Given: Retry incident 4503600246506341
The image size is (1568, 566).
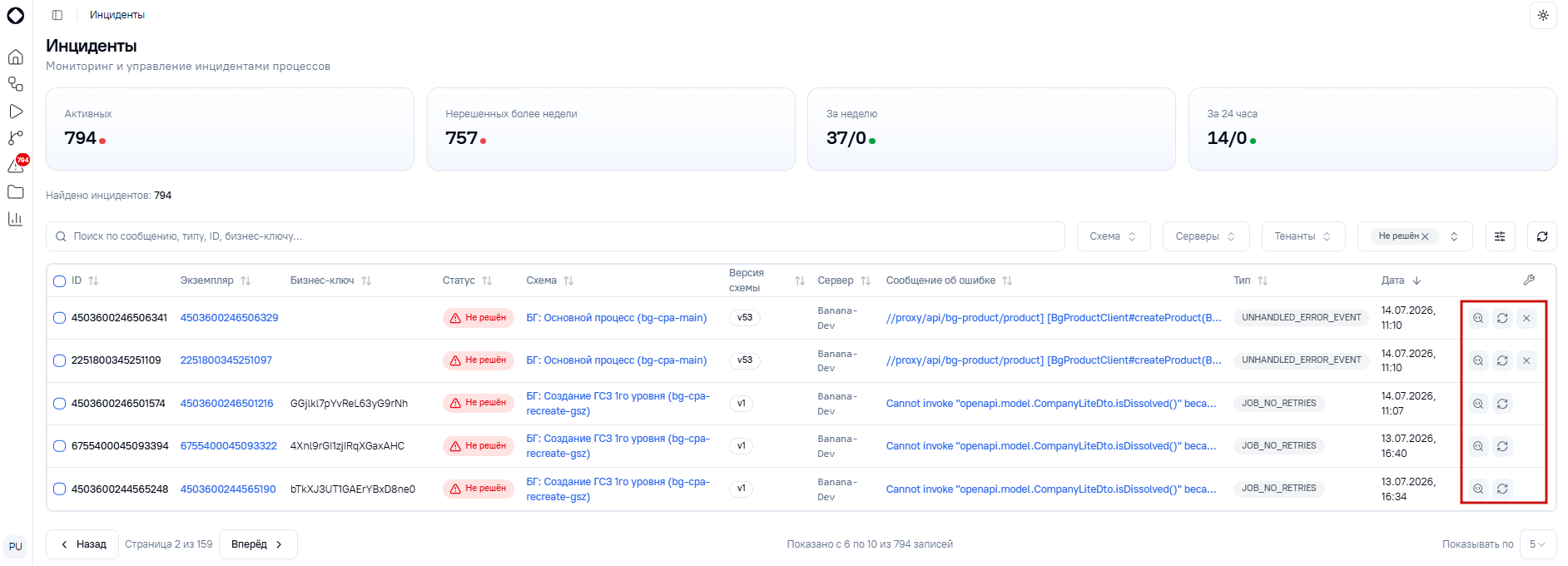Looking at the screenshot, I should [x=1502, y=318].
